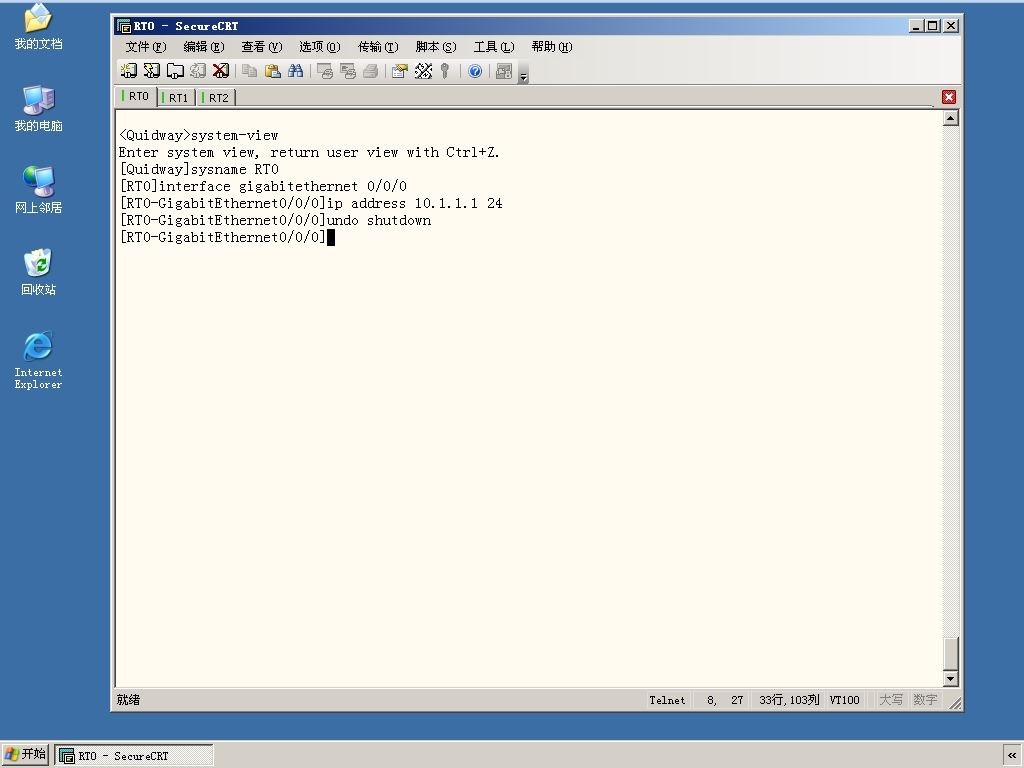Click the SecureCRT title bar system icon
This screenshot has width=1024, height=768.
click(x=123, y=26)
